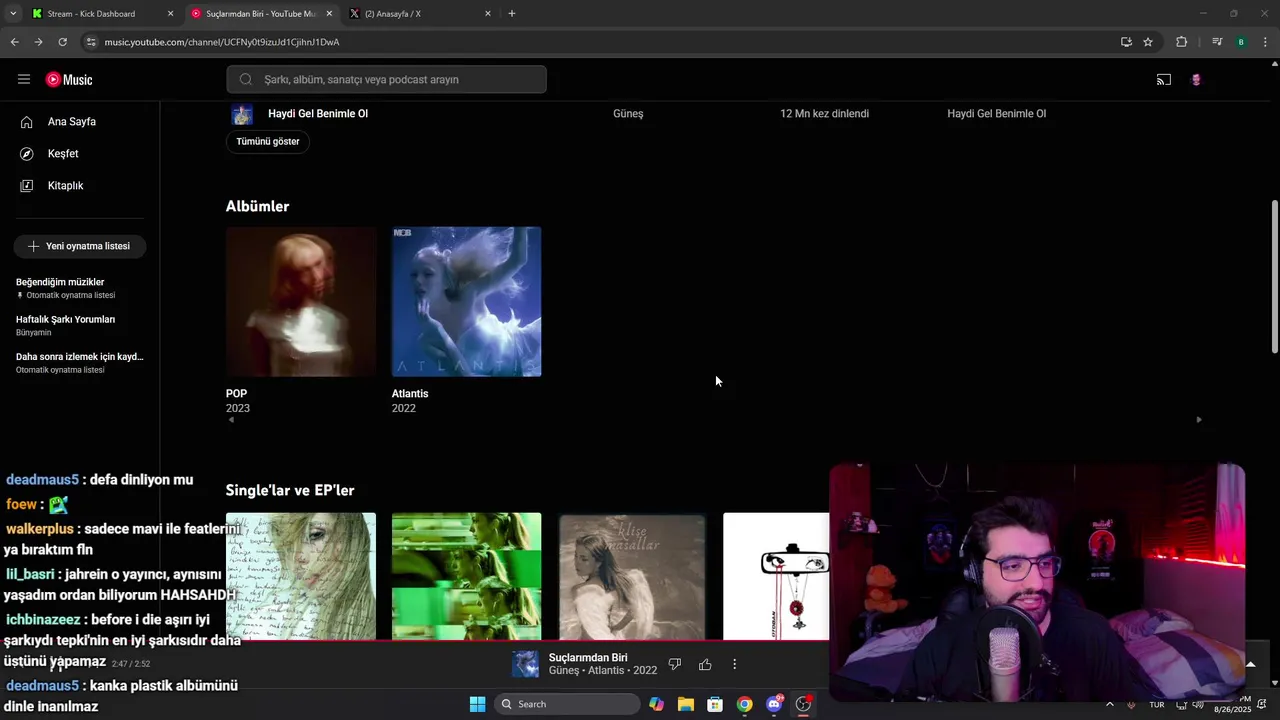The width and height of the screenshot is (1280, 720).
Task: Open the POP album cover
Action: tap(301, 301)
